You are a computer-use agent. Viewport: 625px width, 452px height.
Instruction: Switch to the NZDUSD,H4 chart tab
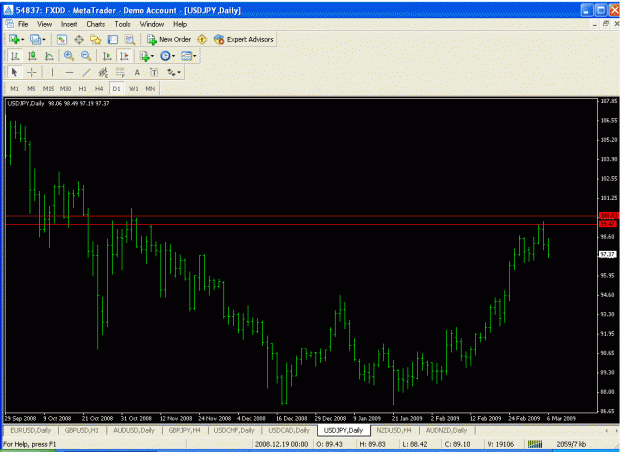coord(394,430)
